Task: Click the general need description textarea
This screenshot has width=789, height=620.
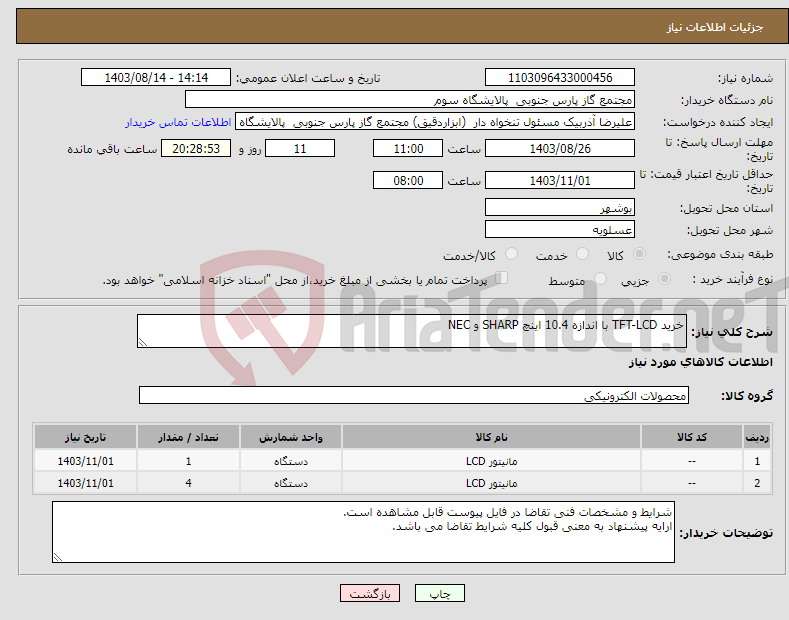Action: pos(412,331)
